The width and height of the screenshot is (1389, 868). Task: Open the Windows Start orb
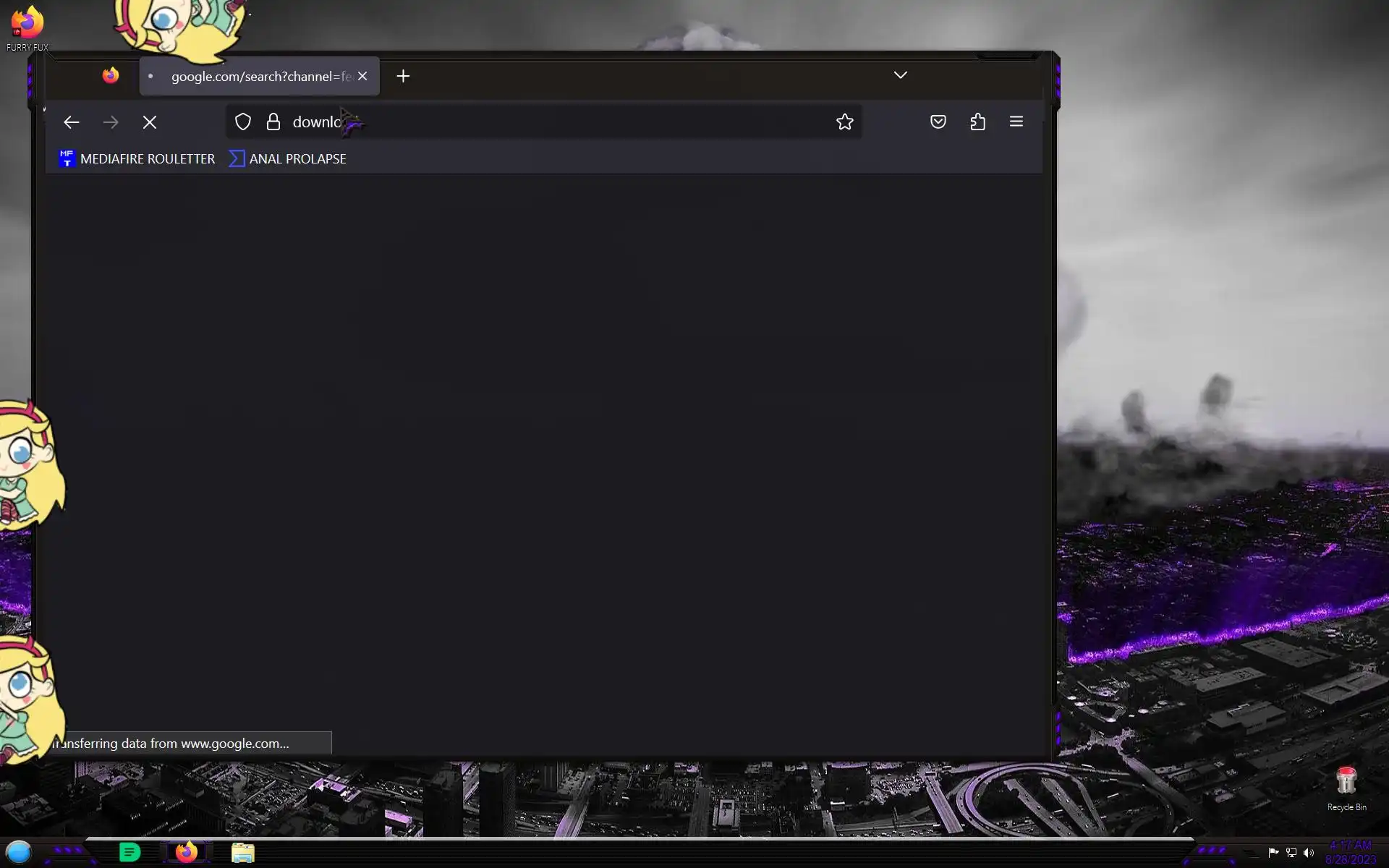19,852
